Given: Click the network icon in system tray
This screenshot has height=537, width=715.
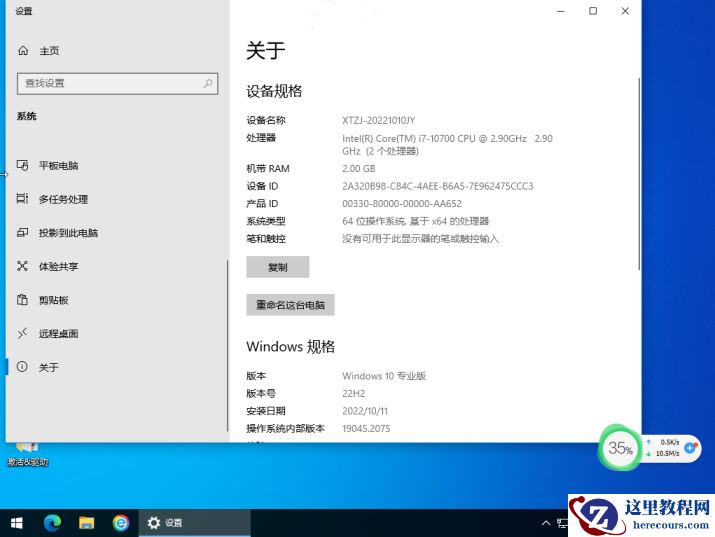Looking at the screenshot, I should 562,523.
